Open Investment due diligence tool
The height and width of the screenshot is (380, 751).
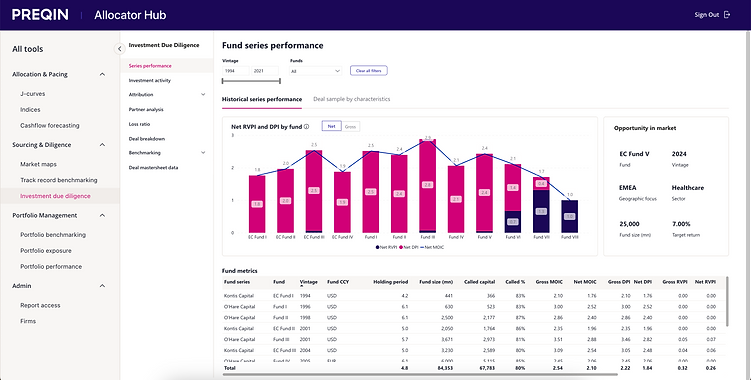(55, 196)
